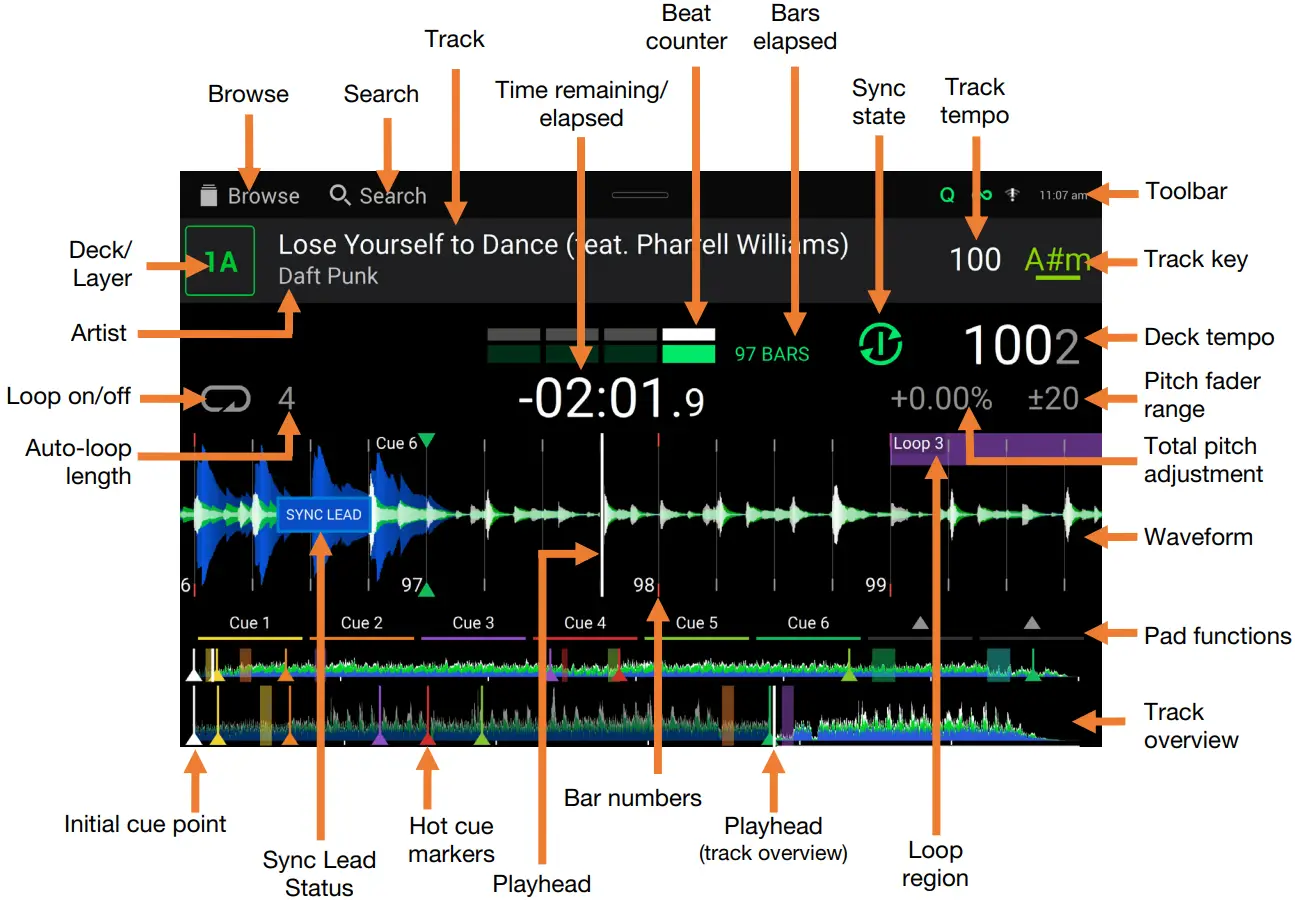Tap the 1A deck layer button

(220, 261)
